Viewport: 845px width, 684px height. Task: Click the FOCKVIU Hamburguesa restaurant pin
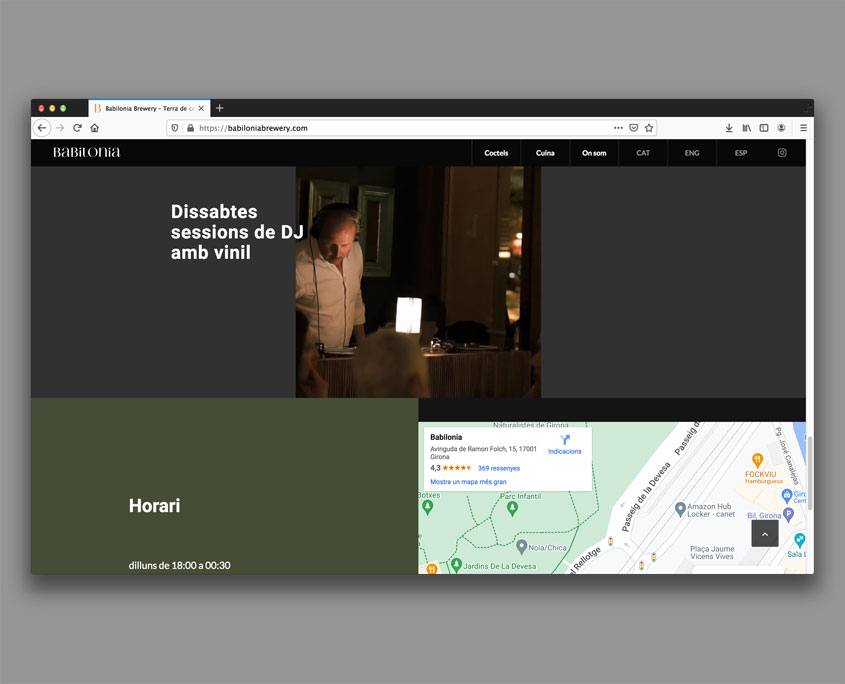pos(758,460)
